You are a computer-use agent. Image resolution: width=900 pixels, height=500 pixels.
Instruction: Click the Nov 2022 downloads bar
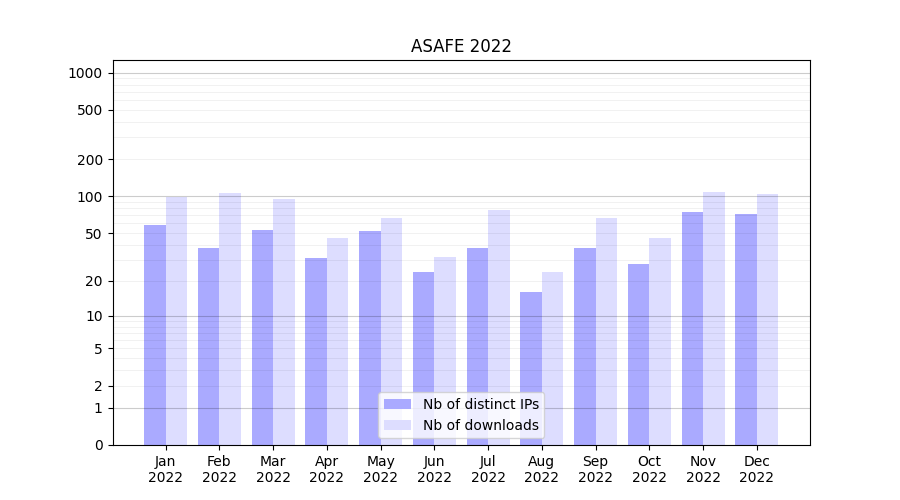click(x=714, y=318)
